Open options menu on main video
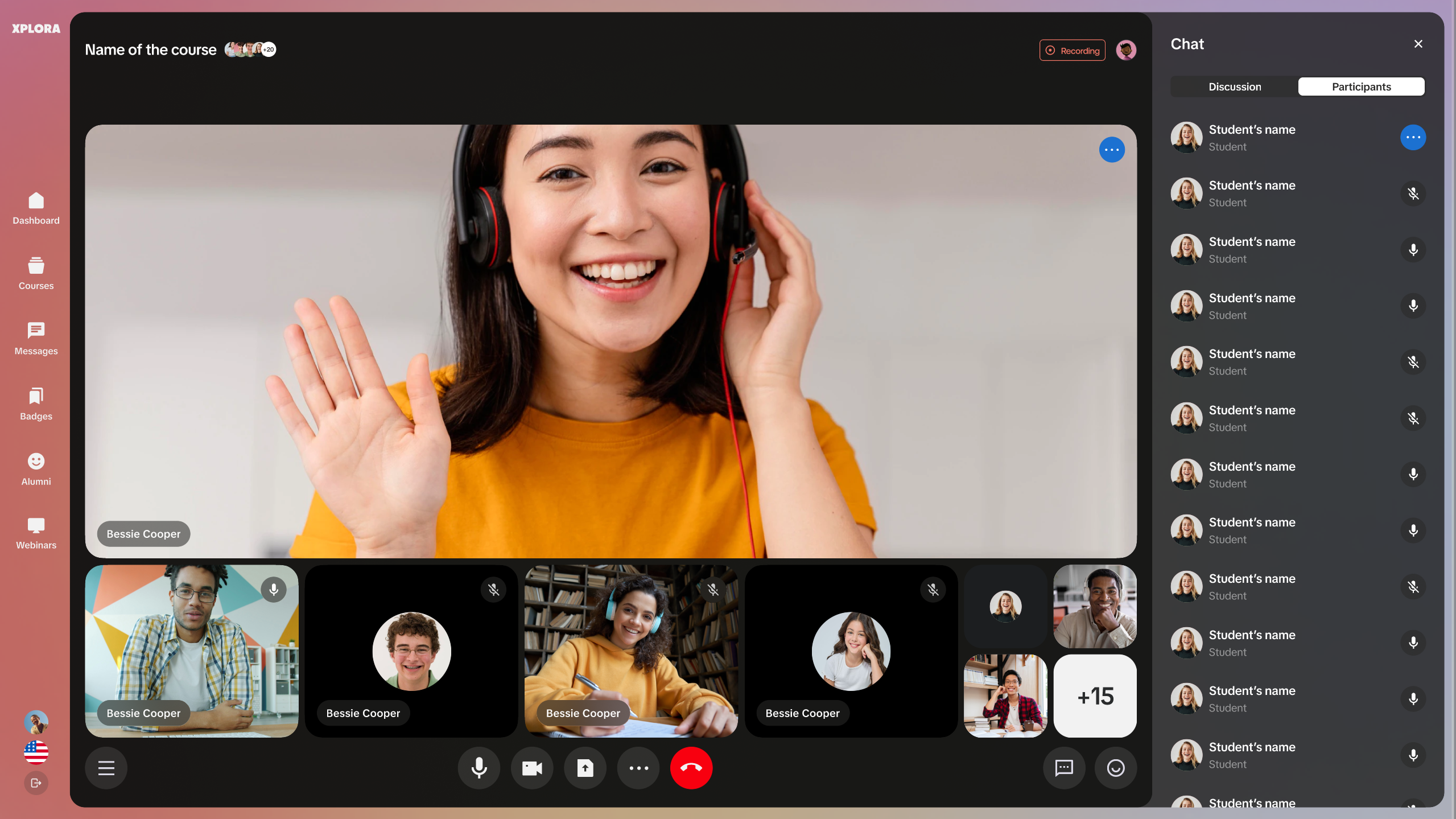 point(1112,150)
